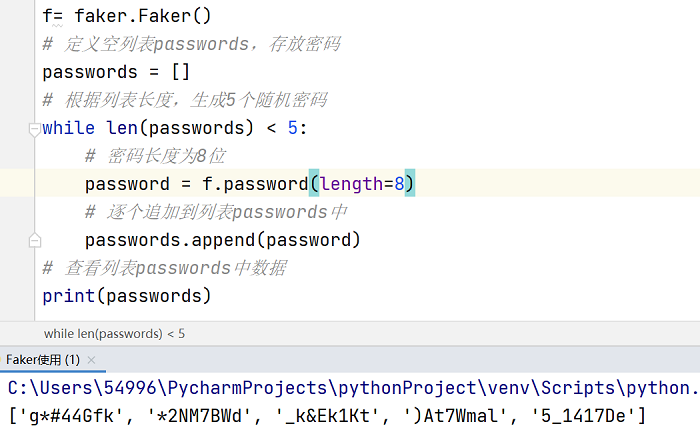Click the fold end marker beside passwords.append

[x=34, y=241]
